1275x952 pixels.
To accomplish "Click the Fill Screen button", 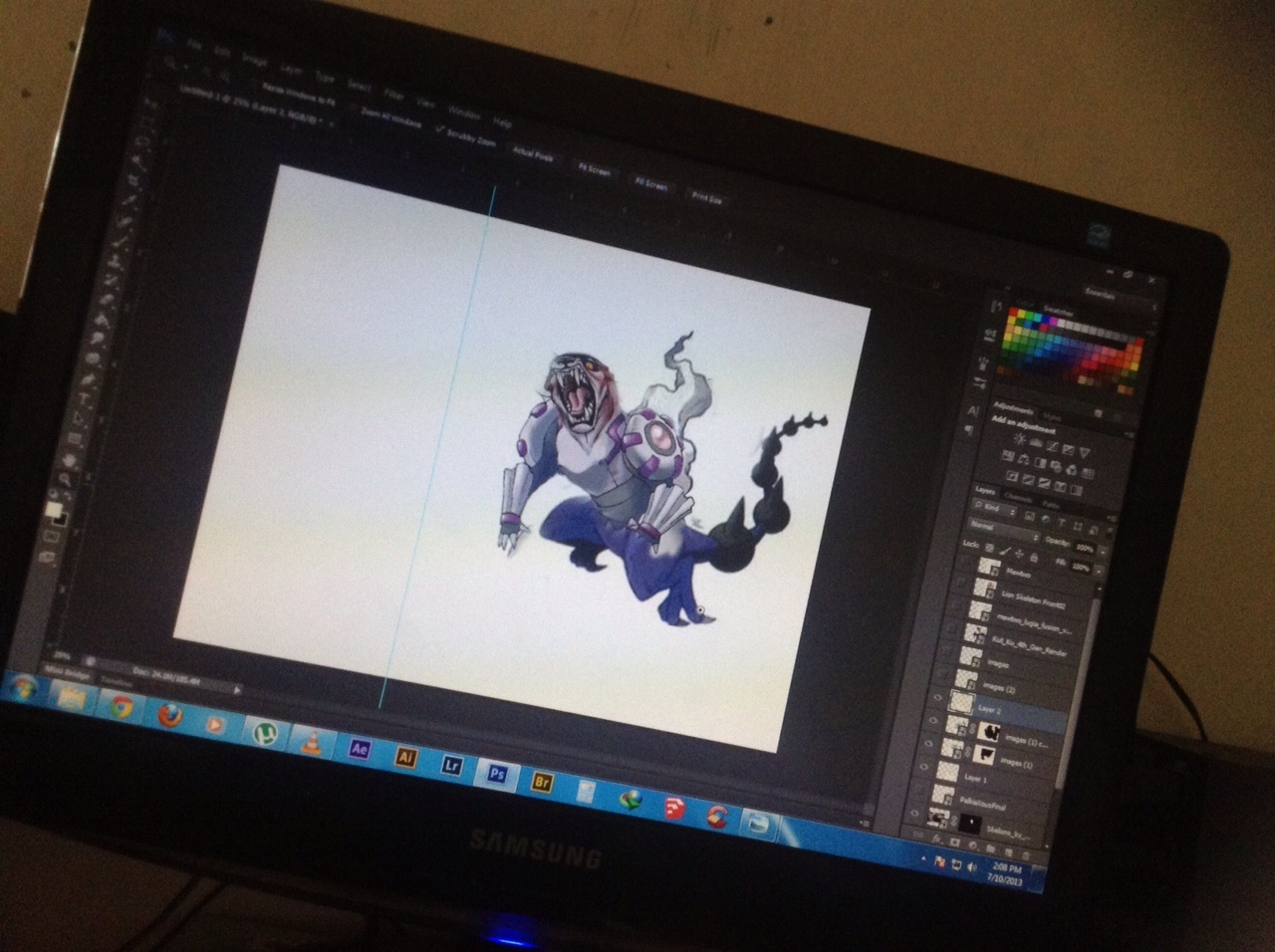I will pyautogui.click(x=650, y=183).
